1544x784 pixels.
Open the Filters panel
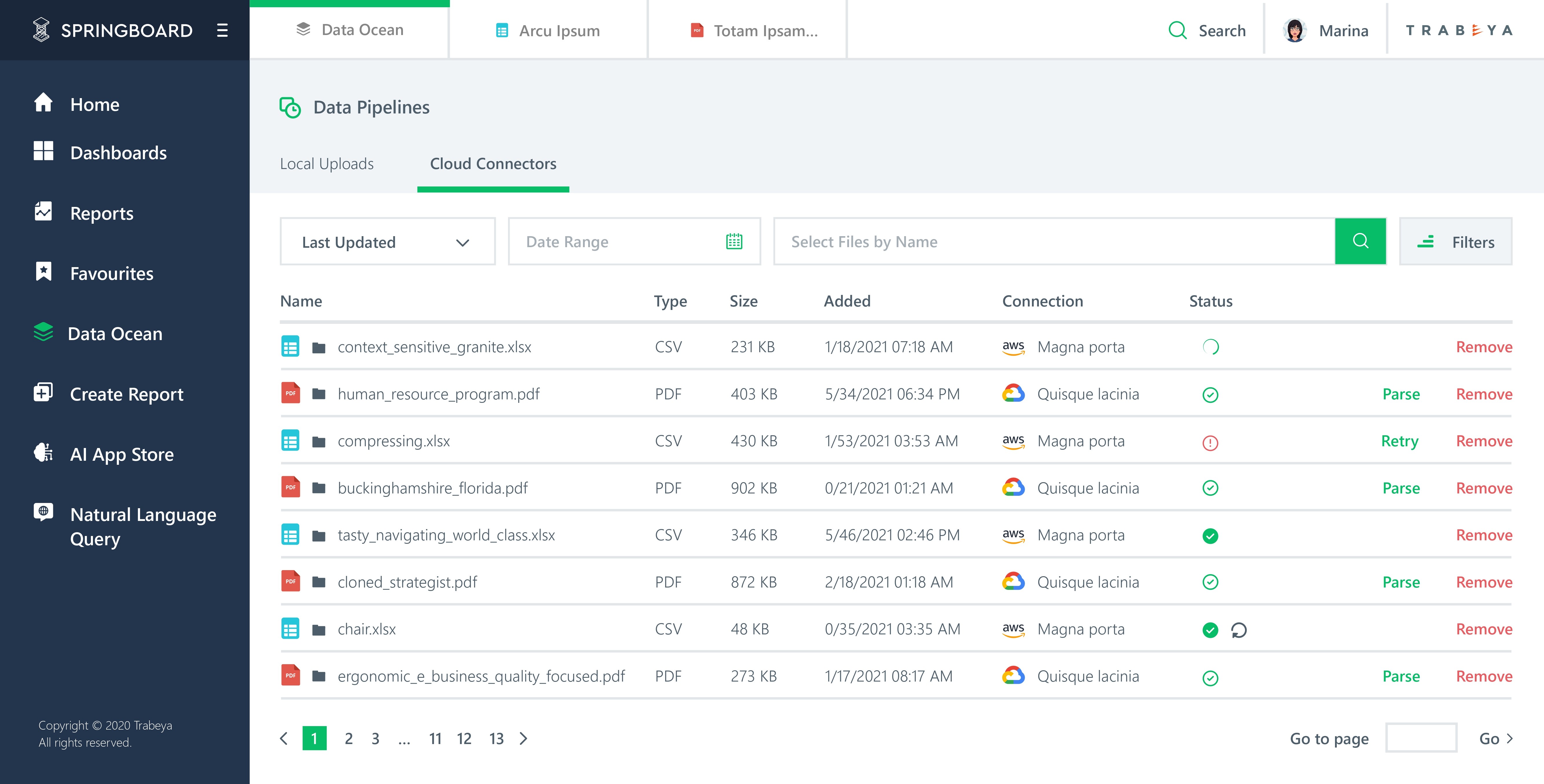click(x=1456, y=242)
